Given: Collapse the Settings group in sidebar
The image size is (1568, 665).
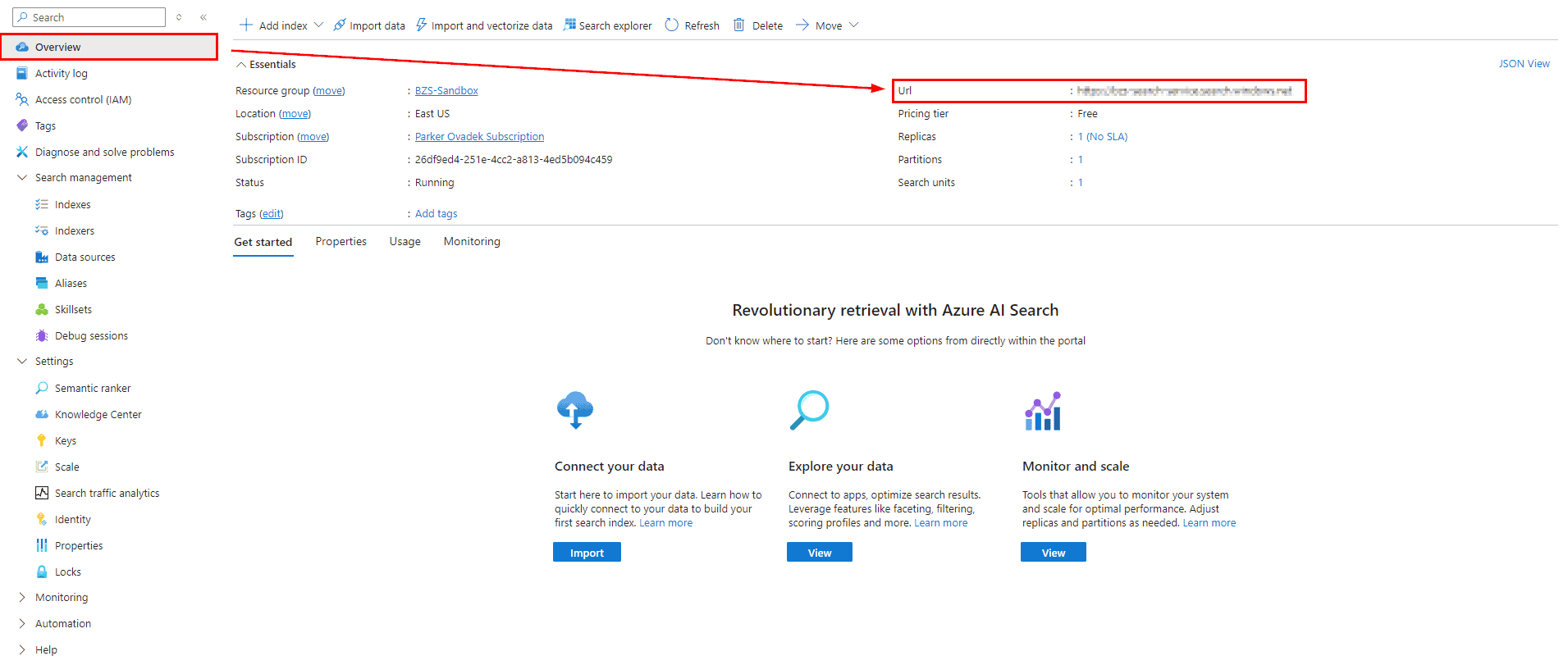Looking at the screenshot, I should point(22,361).
